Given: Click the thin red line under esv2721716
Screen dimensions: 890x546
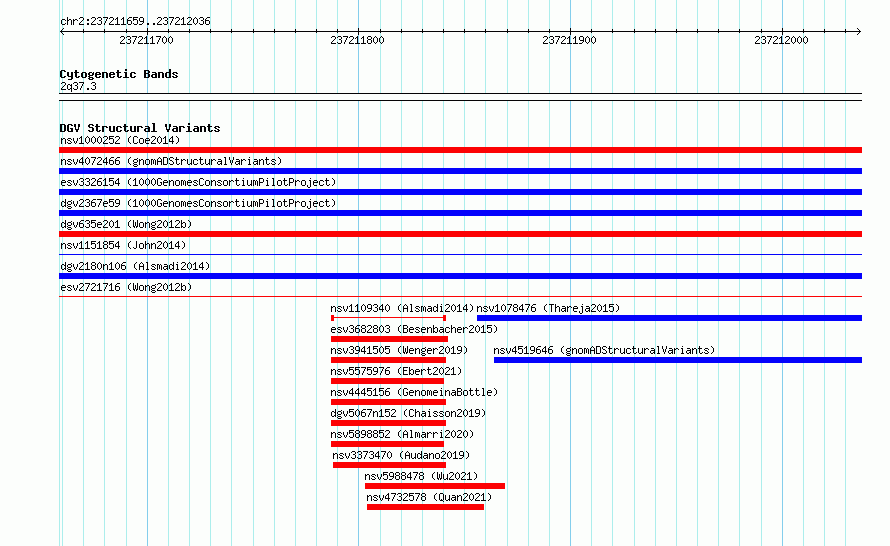Looking at the screenshot, I should [460, 296].
